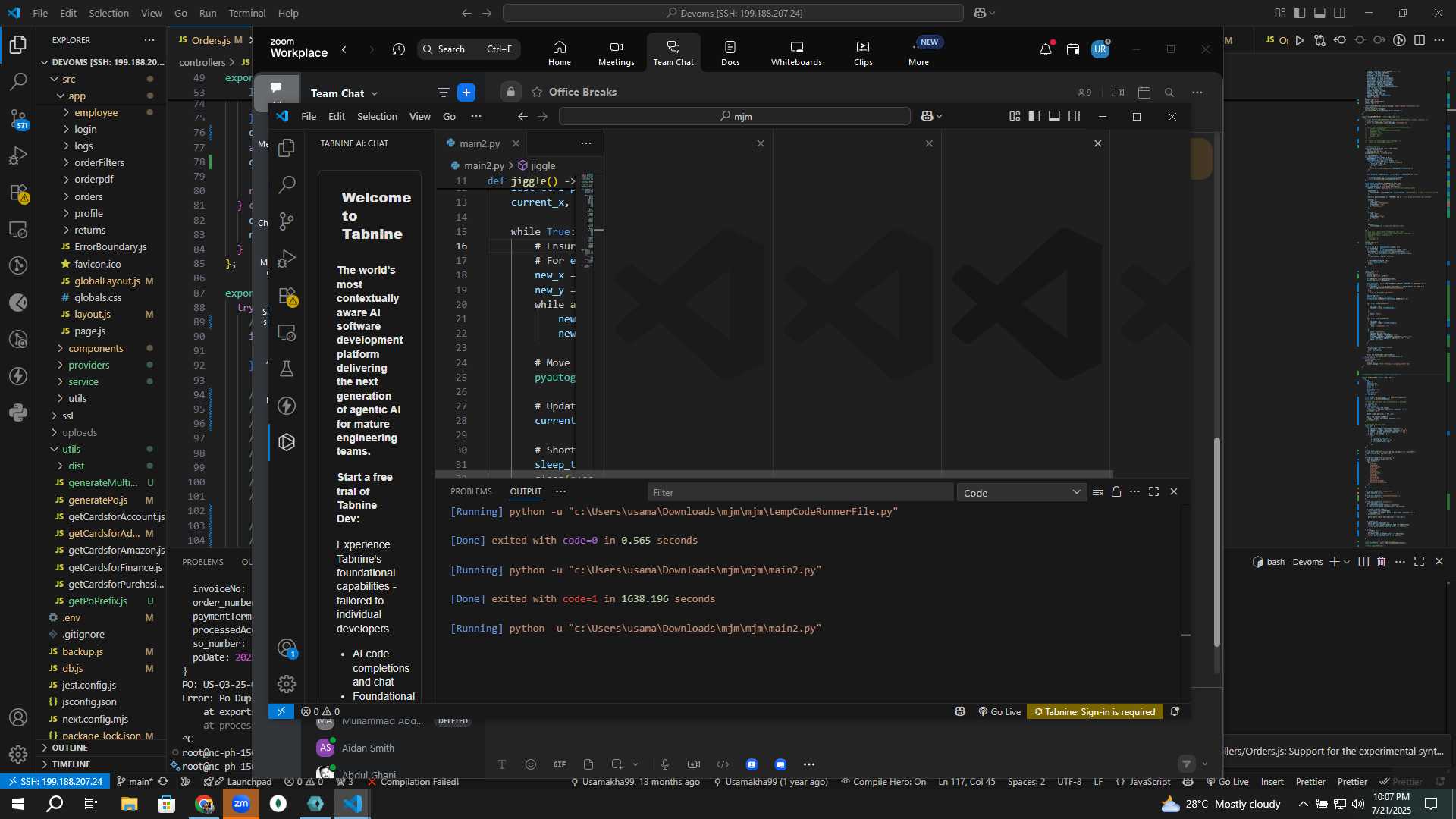Open Team Chat dropdown arrow
1456x819 pixels.
(375, 93)
